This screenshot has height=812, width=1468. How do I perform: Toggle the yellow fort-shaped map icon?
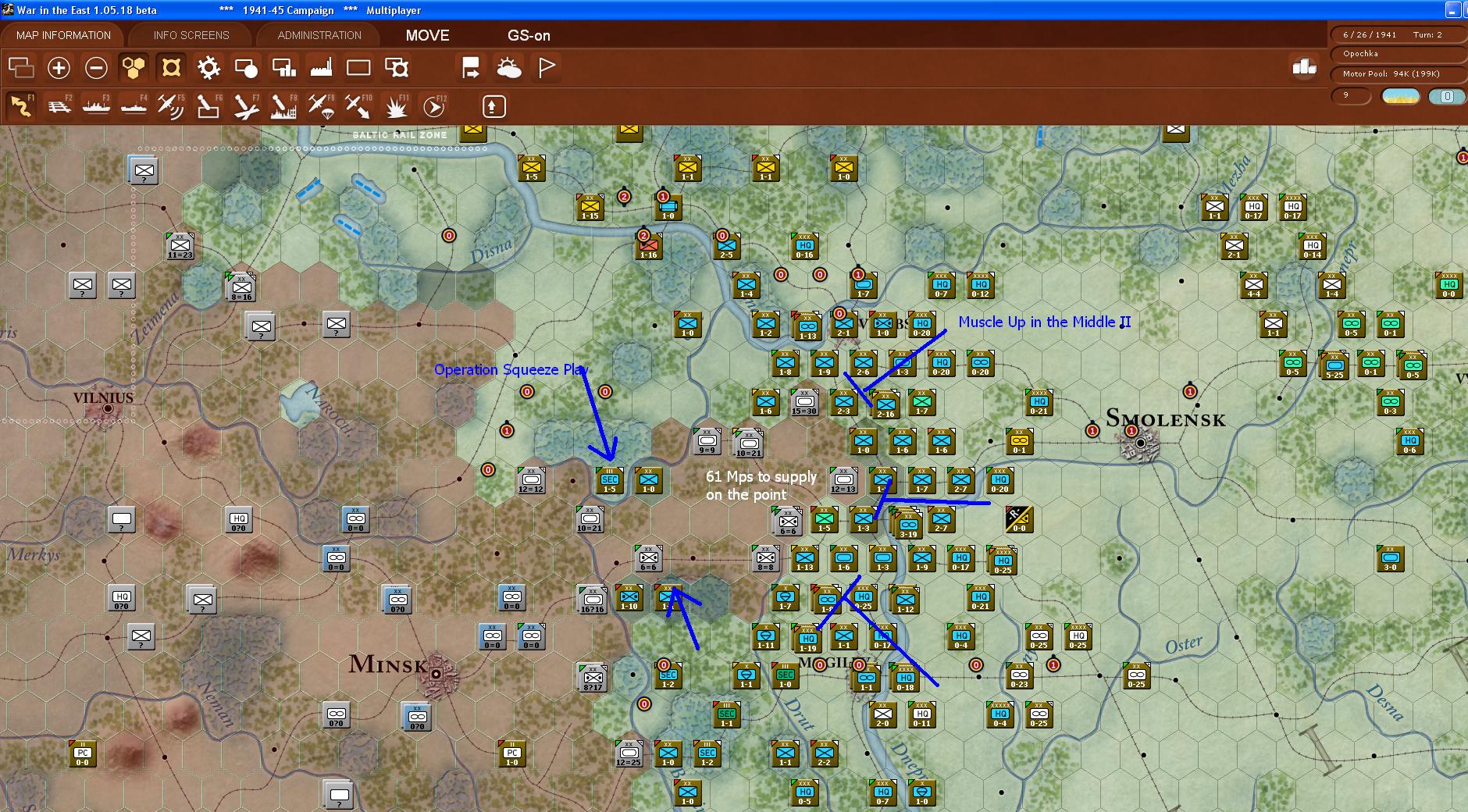coord(171,68)
